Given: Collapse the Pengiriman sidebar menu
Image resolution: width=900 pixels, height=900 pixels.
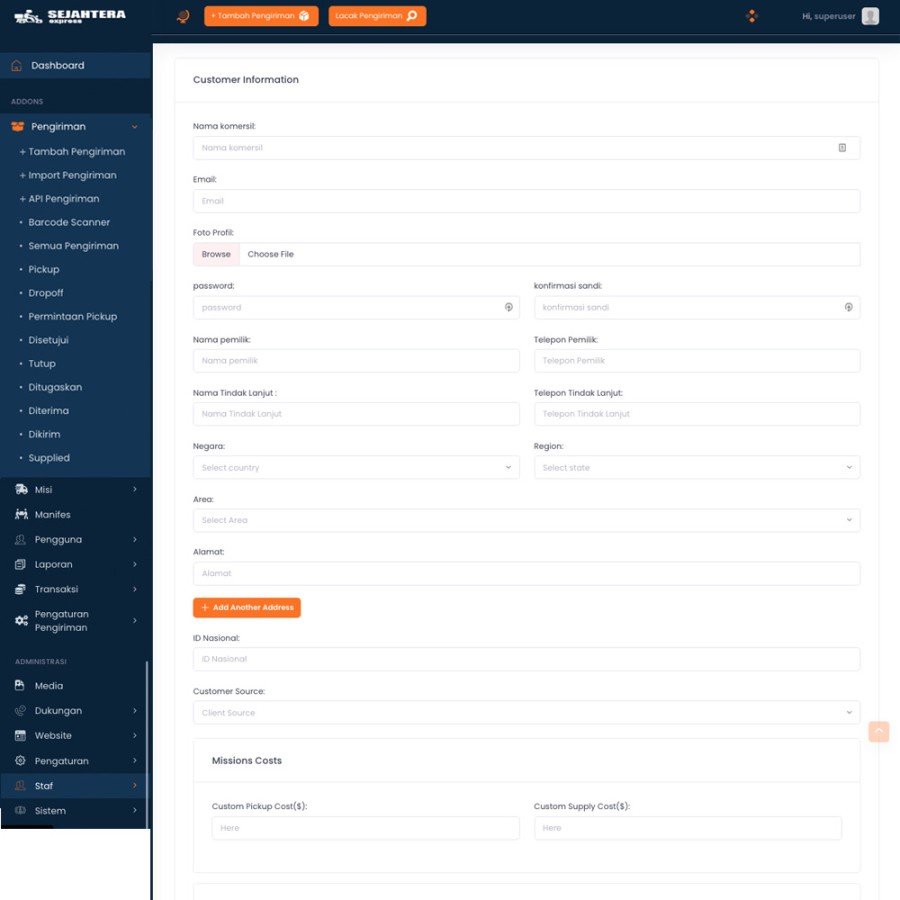Looking at the screenshot, I should 136,126.
